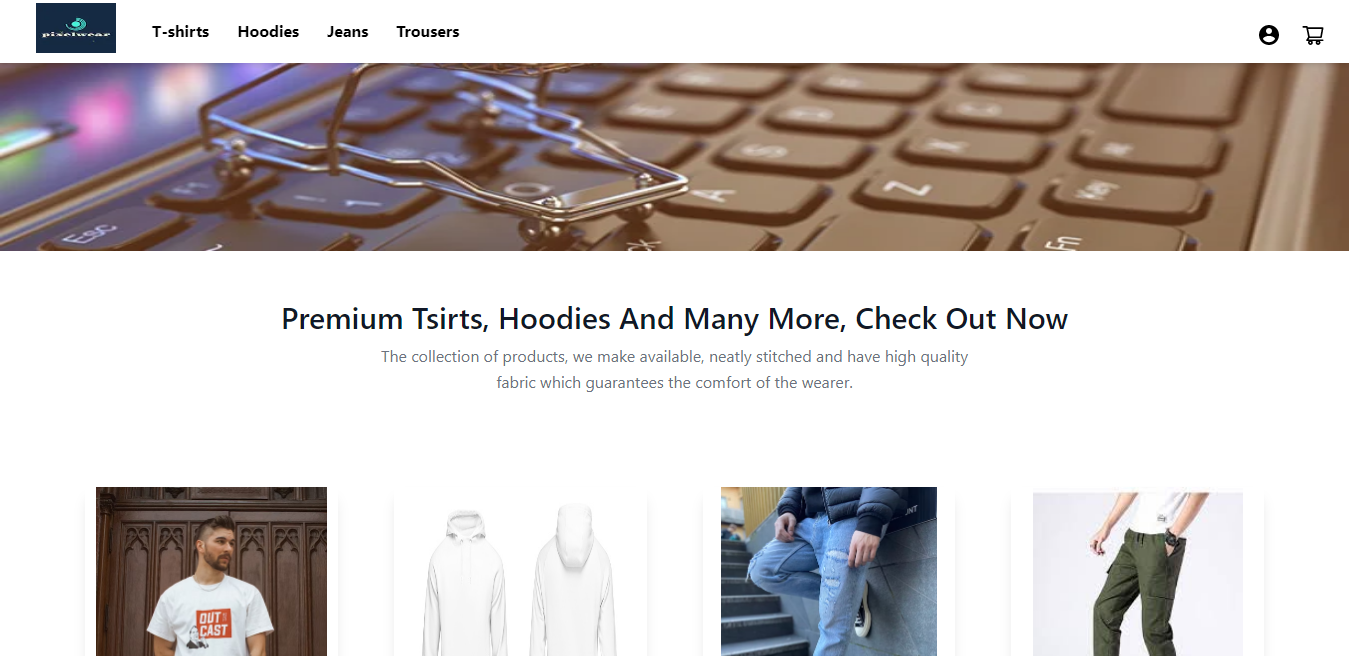Click the text line mentioning fabric comfort

click(x=674, y=383)
